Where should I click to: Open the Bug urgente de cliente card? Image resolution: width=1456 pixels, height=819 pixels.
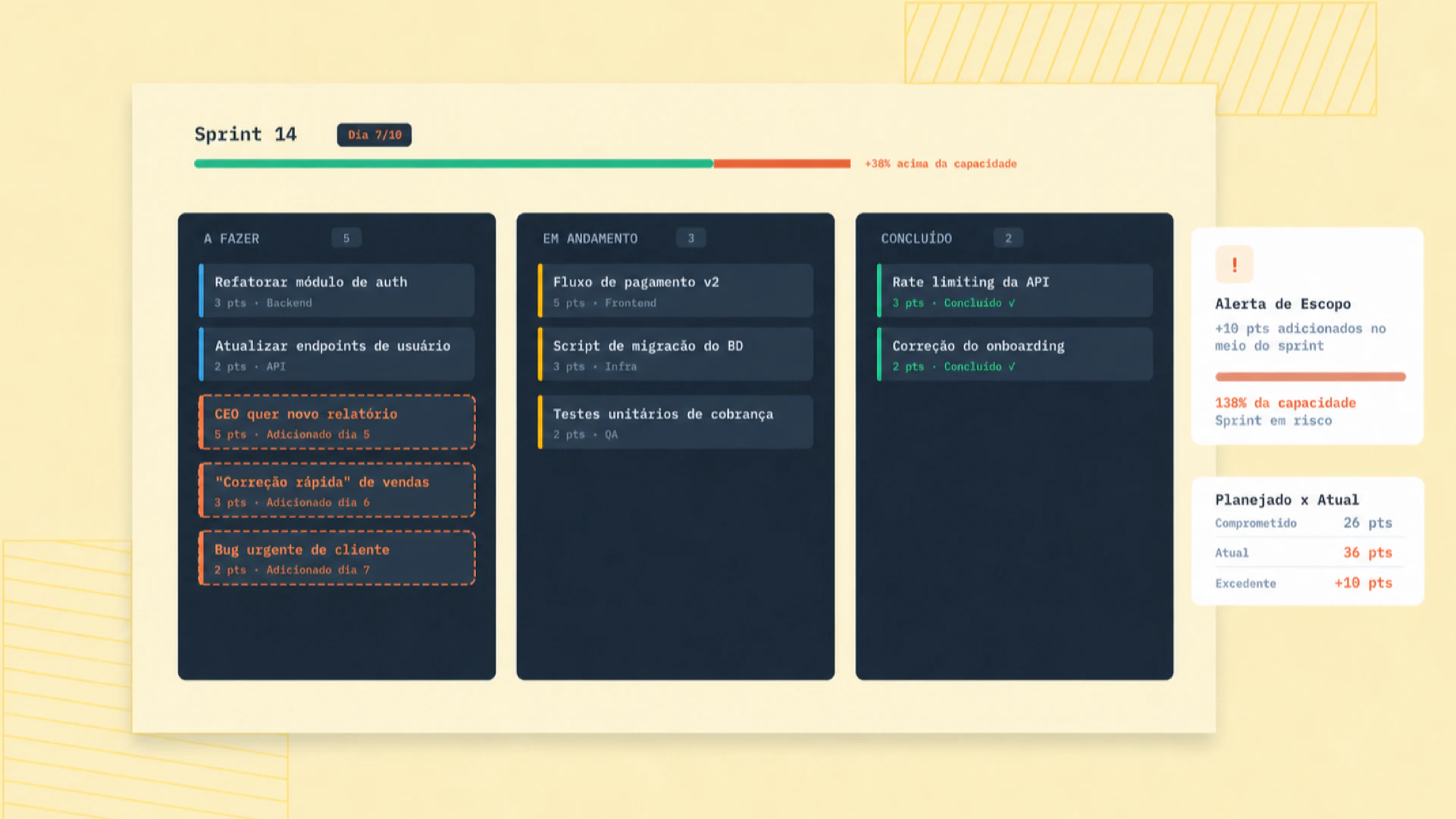pos(337,558)
